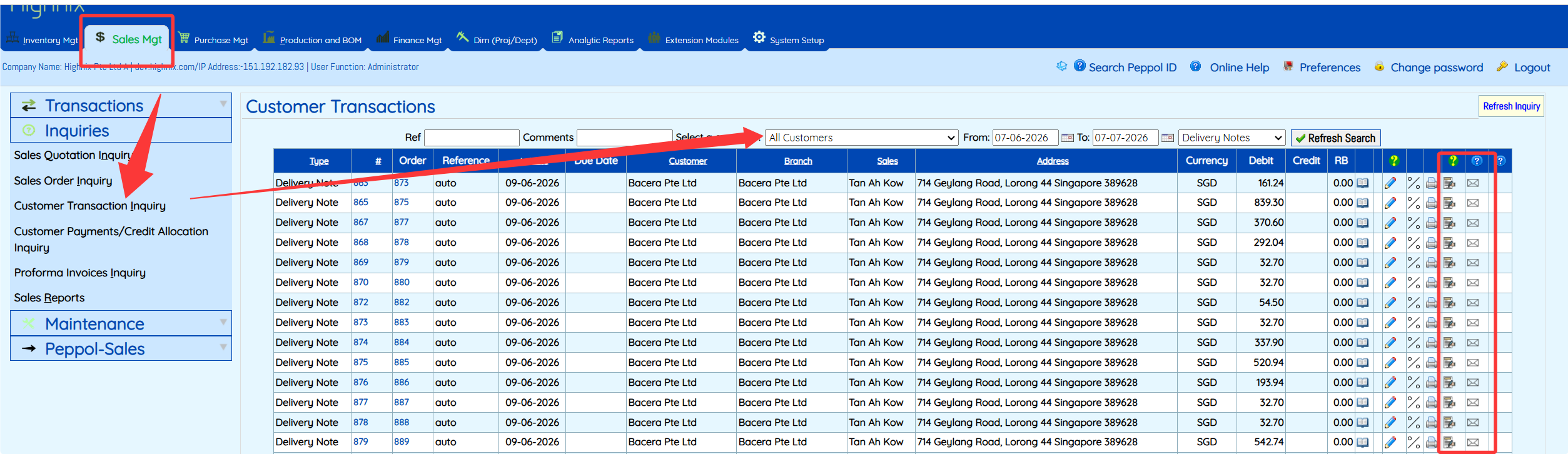This screenshot has width=1568, height=454.
Task: Open To date calendar picker icon
Action: tap(1167, 138)
